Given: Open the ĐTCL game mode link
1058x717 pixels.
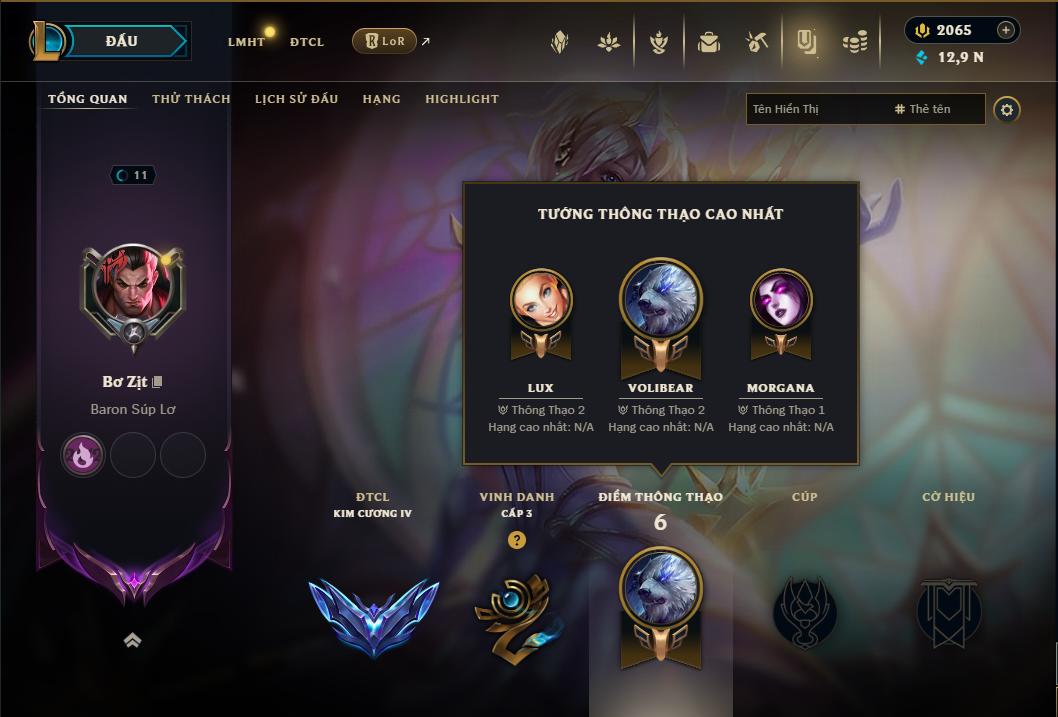Looking at the screenshot, I should [x=307, y=42].
